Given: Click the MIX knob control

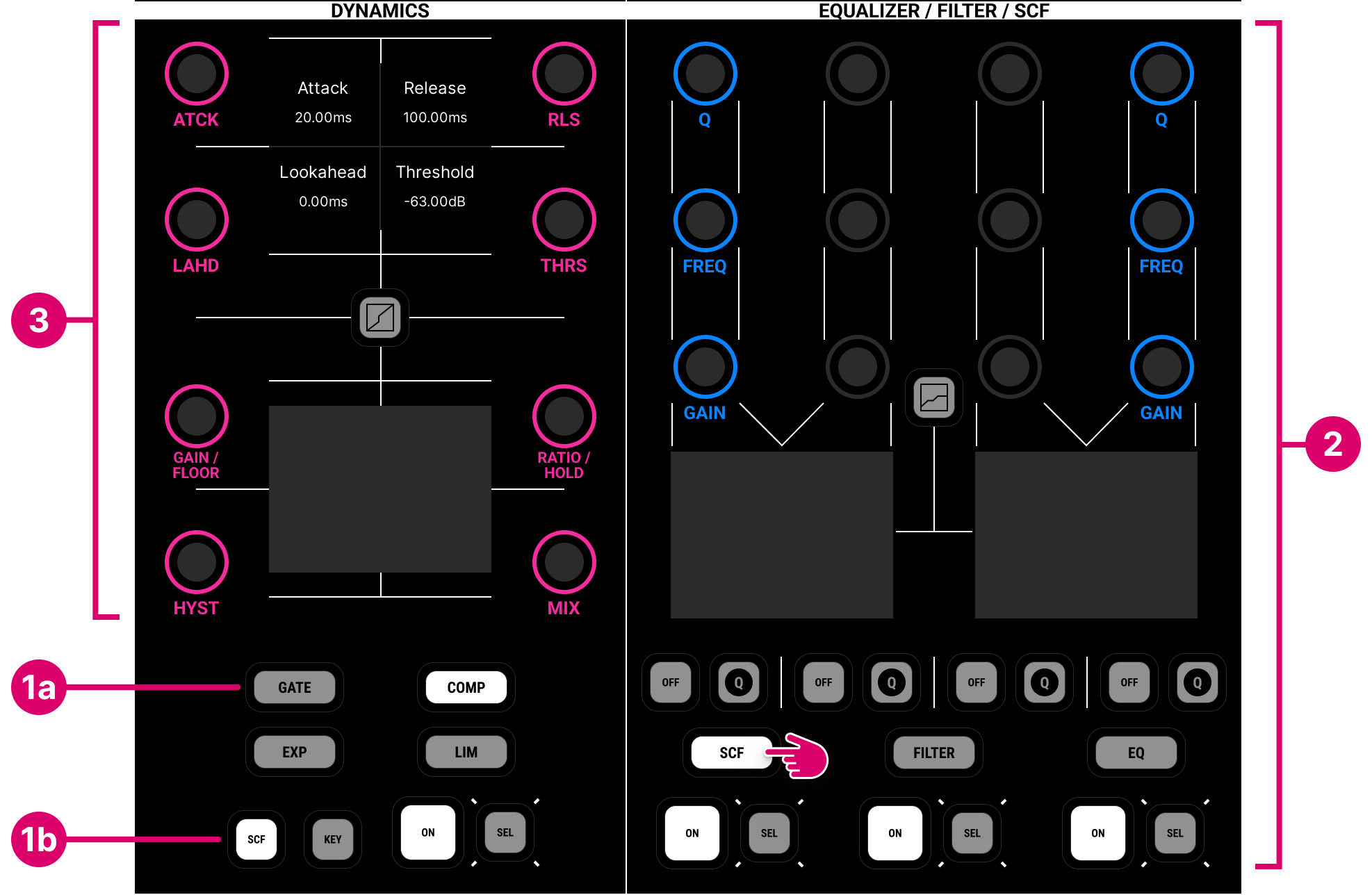Looking at the screenshot, I should (564, 562).
